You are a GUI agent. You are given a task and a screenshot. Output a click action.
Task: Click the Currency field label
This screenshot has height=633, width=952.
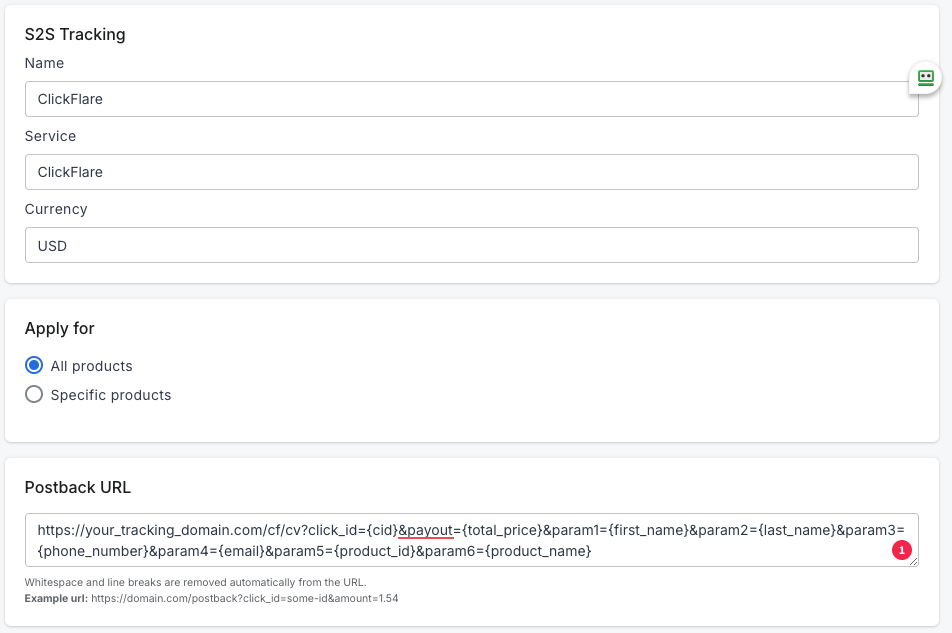56,209
